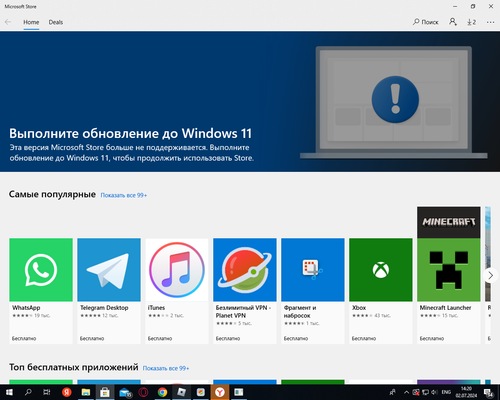Open the People icon in the tray
The width and height of the screenshot is (500, 400).
pyautogui.click(x=393, y=392)
